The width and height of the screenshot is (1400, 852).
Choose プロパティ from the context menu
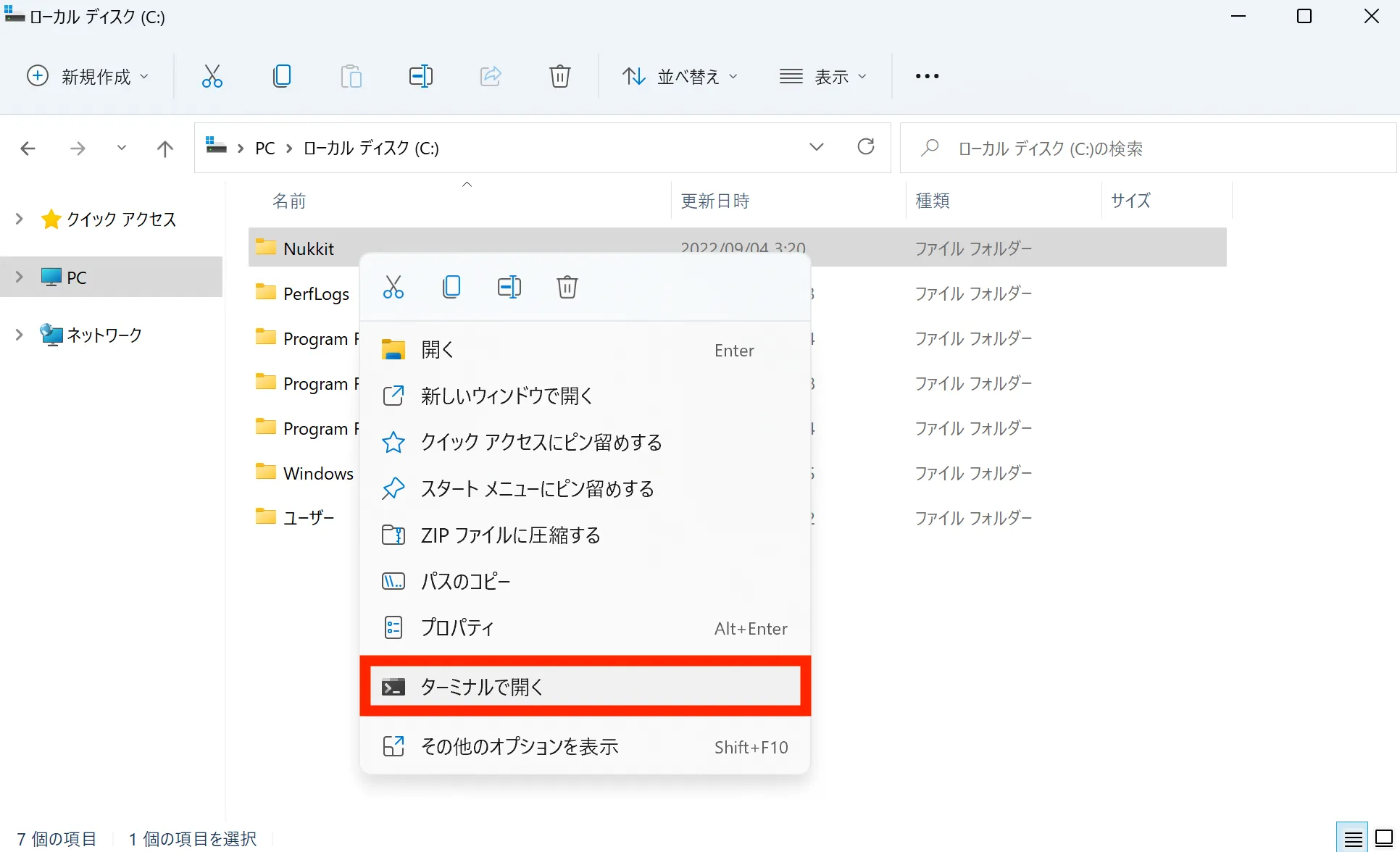[x=585, y=627]
